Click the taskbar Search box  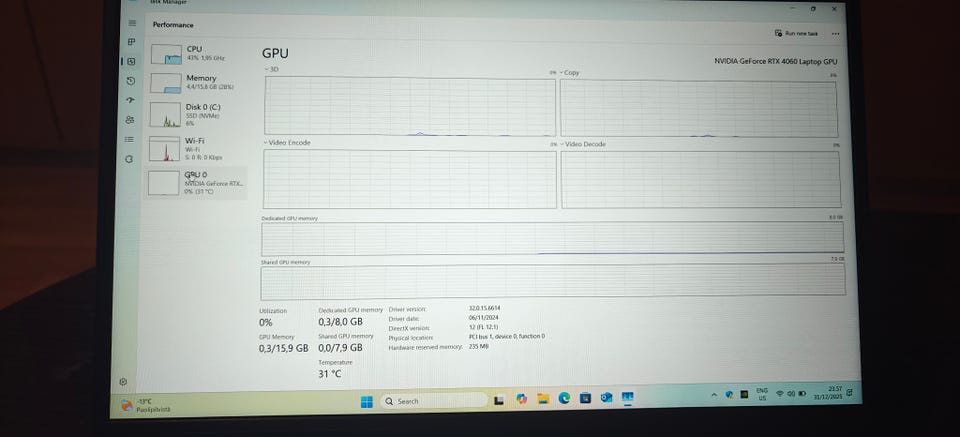tap(433, 402)
